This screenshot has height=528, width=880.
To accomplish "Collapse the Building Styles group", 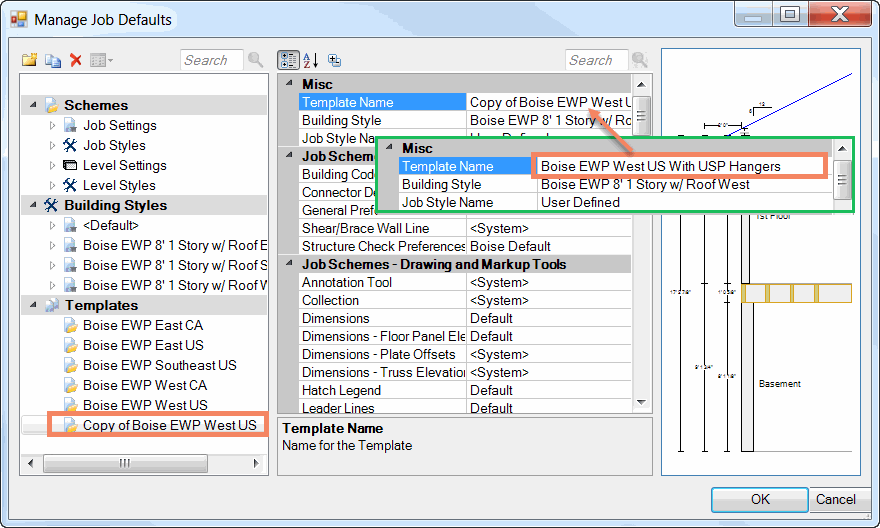I will tap(33, 205).
